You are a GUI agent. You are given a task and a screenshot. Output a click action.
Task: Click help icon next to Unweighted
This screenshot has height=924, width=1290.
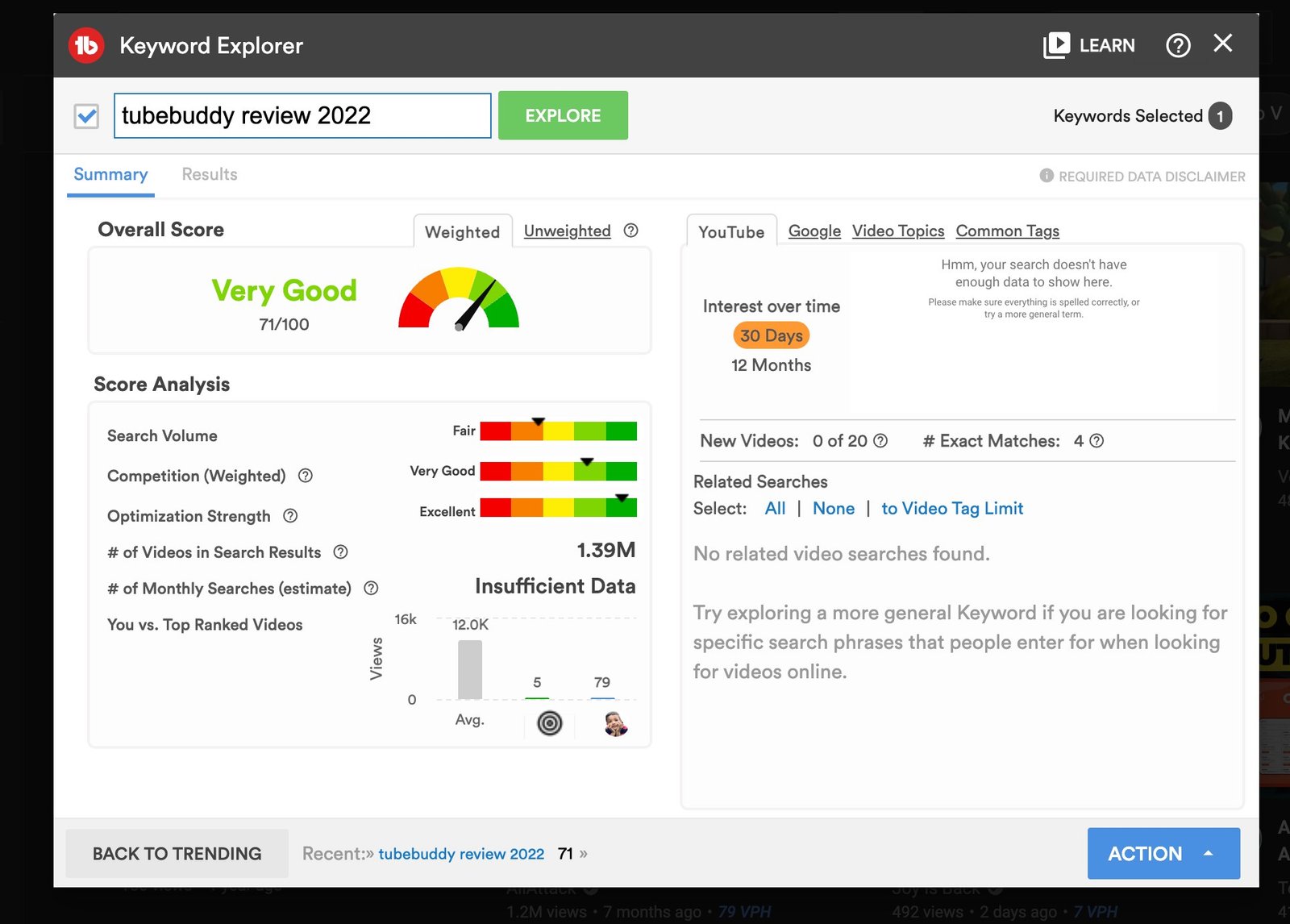click(631, 231)
